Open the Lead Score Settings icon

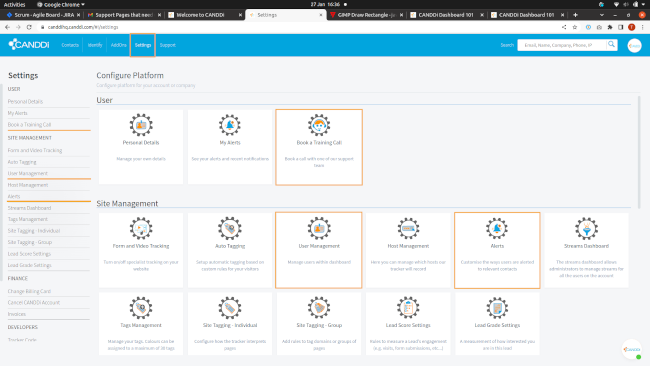point(408,308)
